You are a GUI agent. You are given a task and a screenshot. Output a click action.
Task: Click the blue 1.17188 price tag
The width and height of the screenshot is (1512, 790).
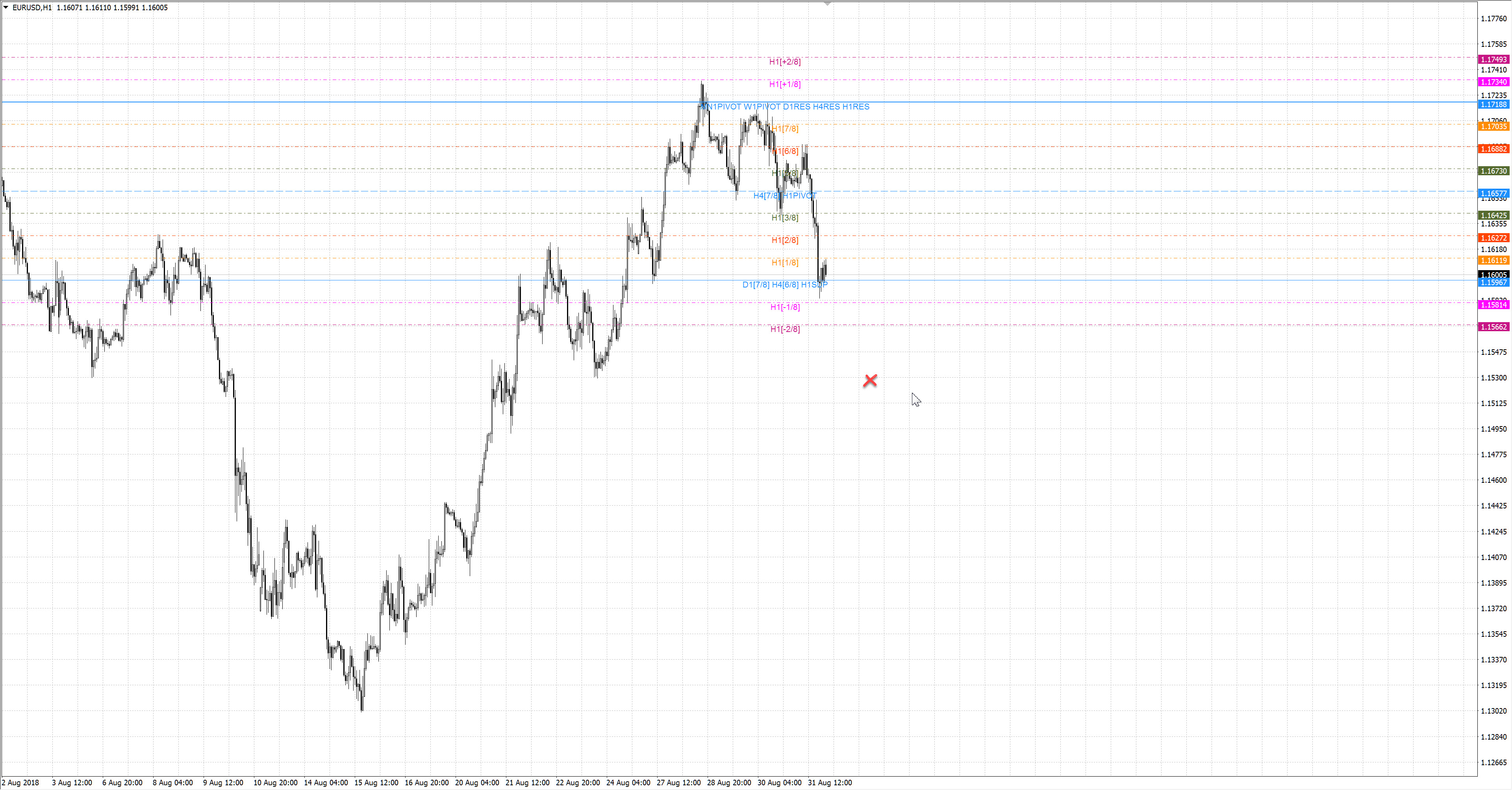1493,104
